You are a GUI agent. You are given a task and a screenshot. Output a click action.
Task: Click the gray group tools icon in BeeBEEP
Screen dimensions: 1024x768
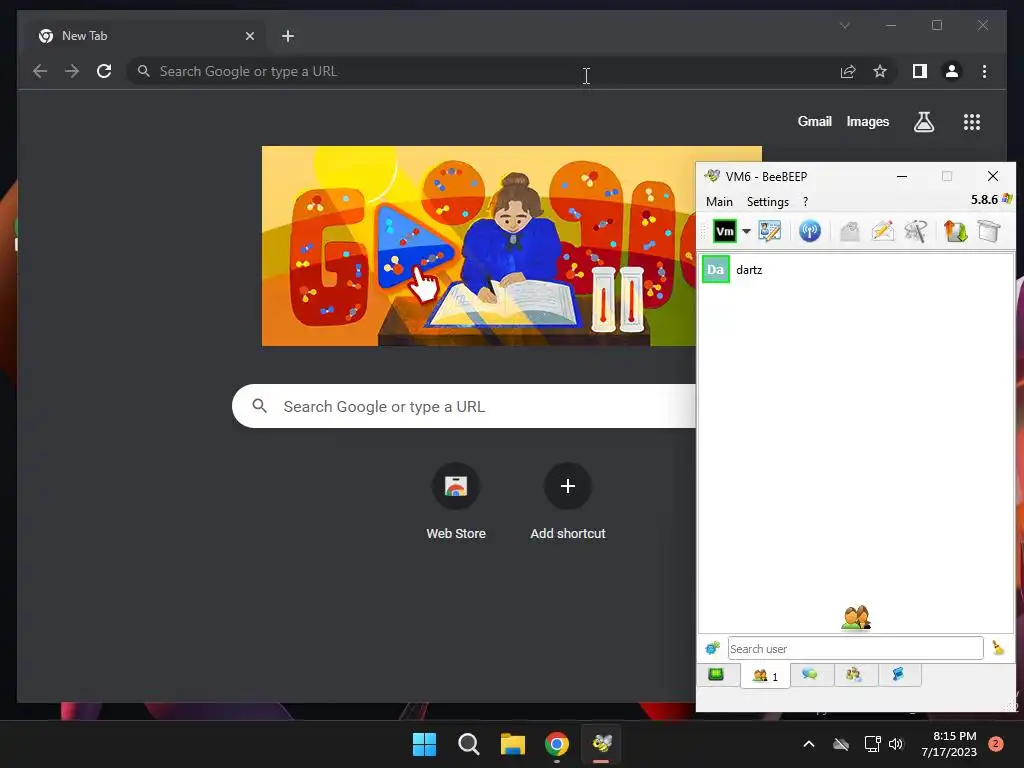(x=916, y=231)
